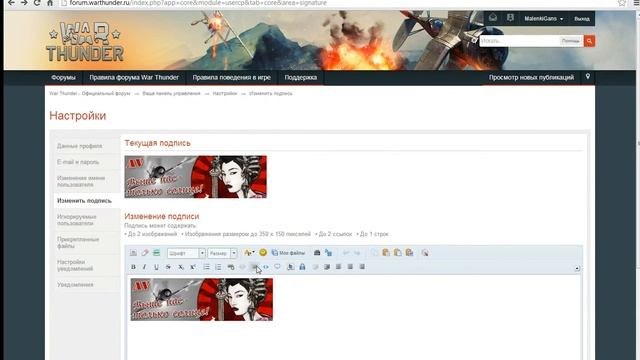Click the Выход logout link
The image size is (640, 360).
[582, 19]
